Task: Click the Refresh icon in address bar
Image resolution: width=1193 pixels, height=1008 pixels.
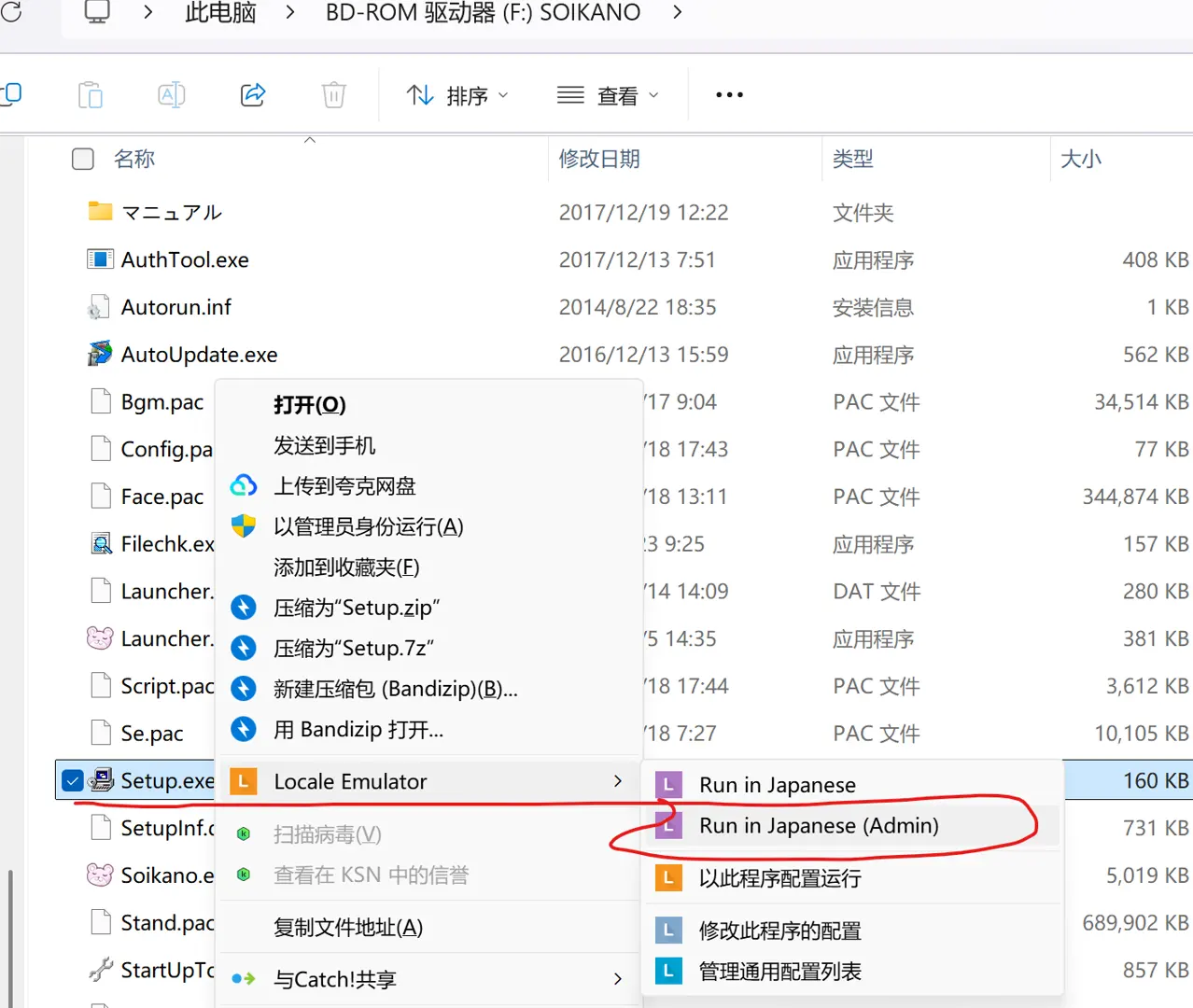Action: (x=10, y=11)
